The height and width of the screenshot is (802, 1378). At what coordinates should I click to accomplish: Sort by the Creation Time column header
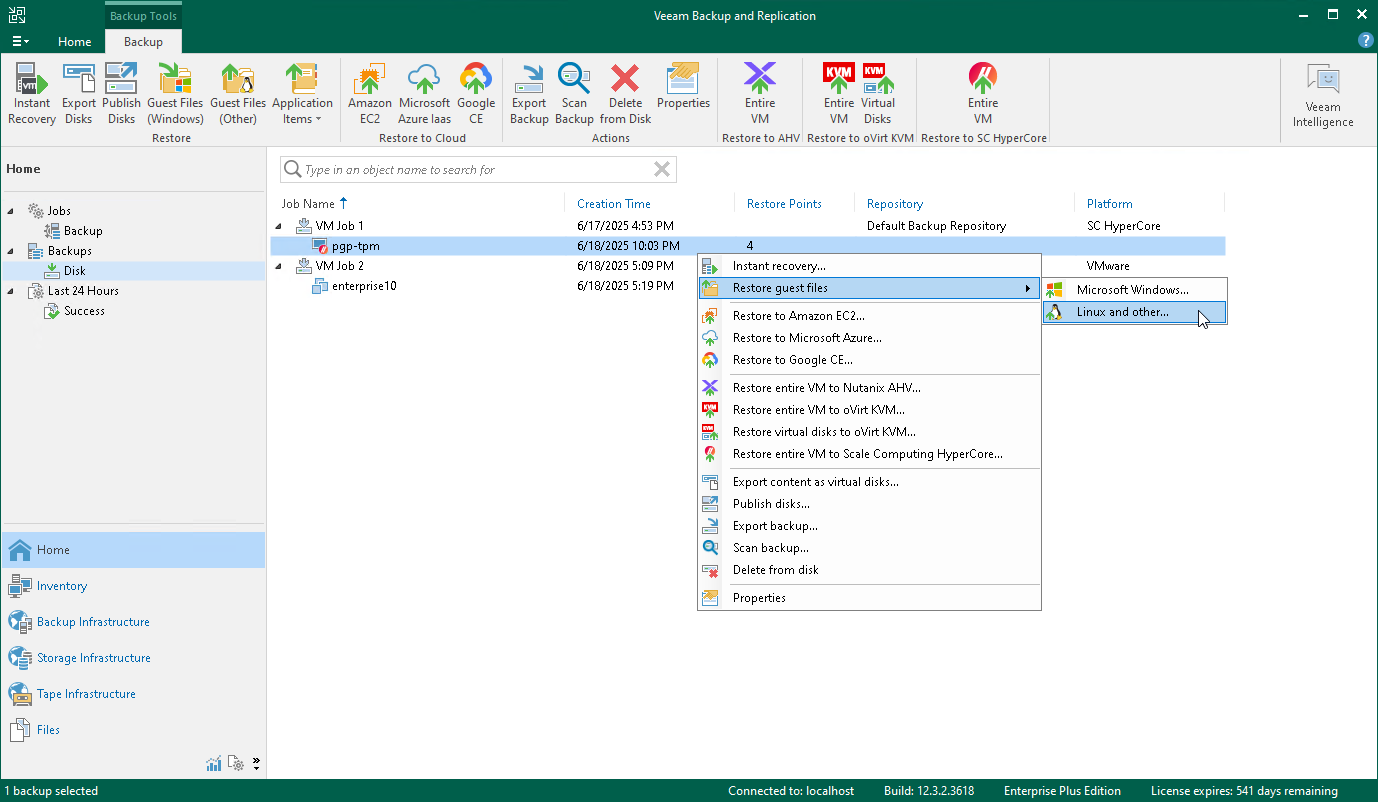point(613,204)
